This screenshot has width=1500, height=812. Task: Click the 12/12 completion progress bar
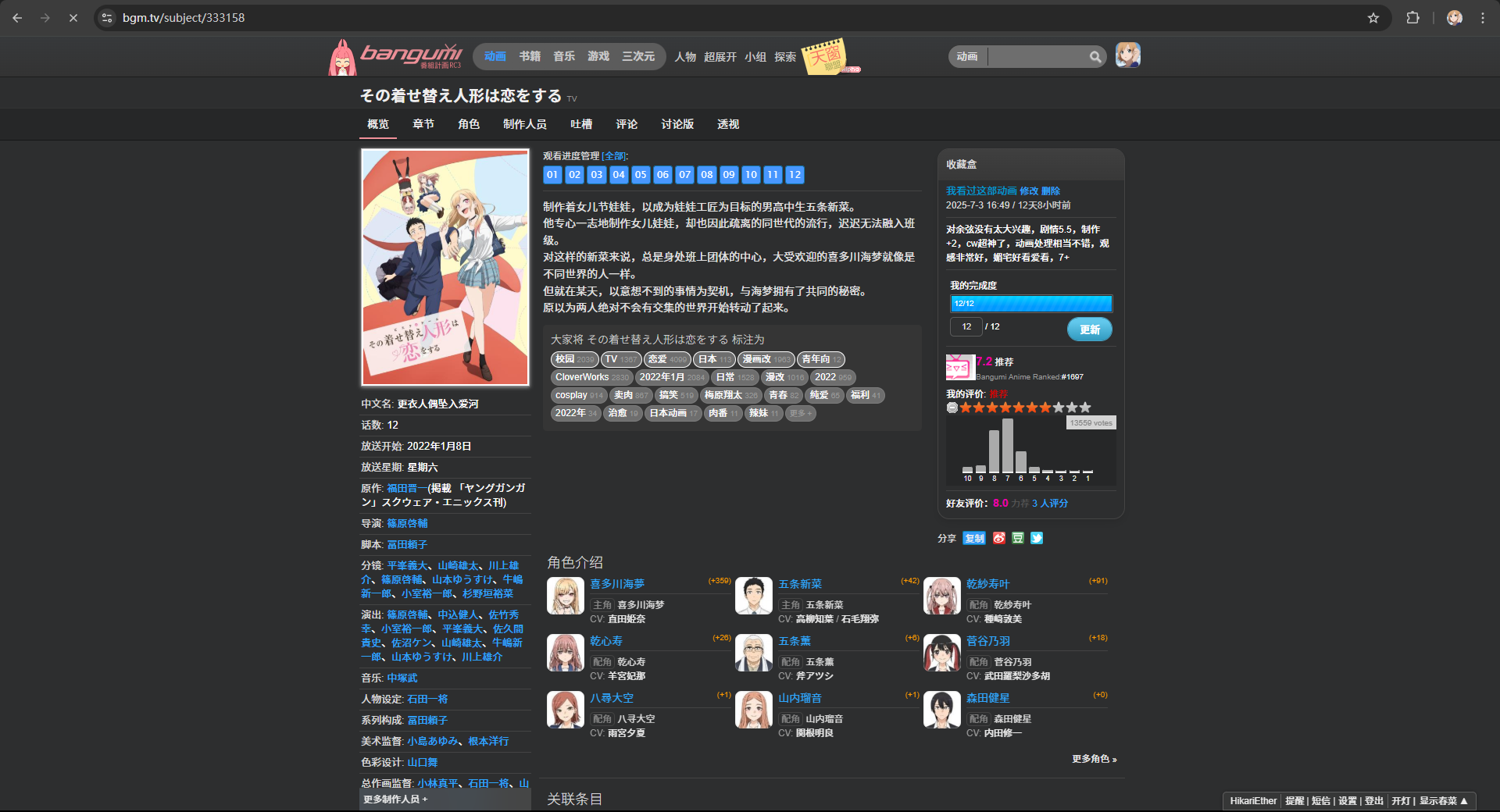point(1031,304)
